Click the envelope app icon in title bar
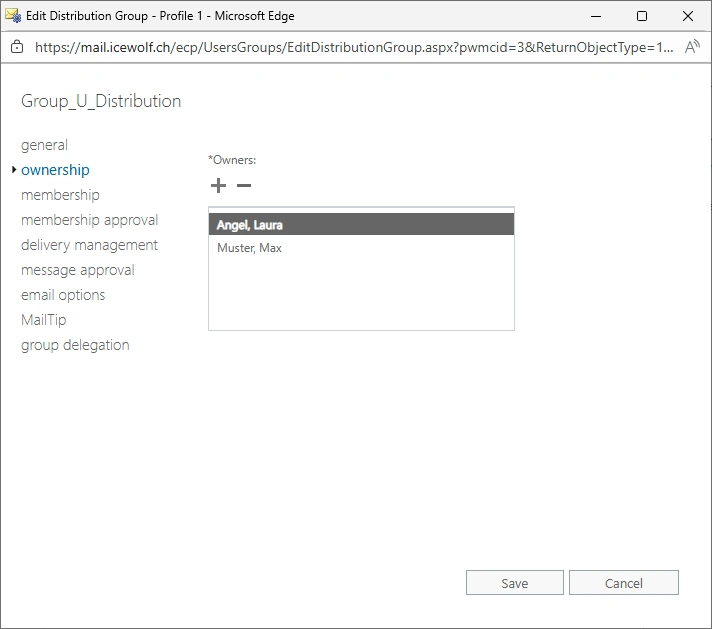Screen dimensions: 712x629 [13, 16]
